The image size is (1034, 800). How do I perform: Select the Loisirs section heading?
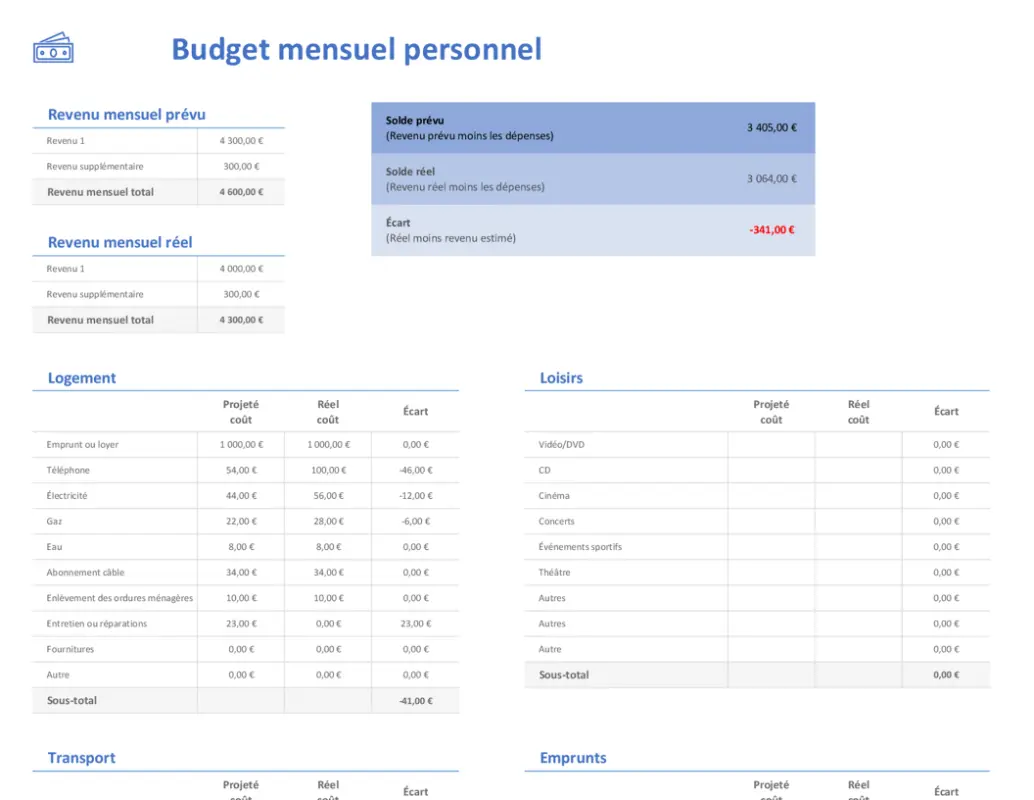click(561, 378)
